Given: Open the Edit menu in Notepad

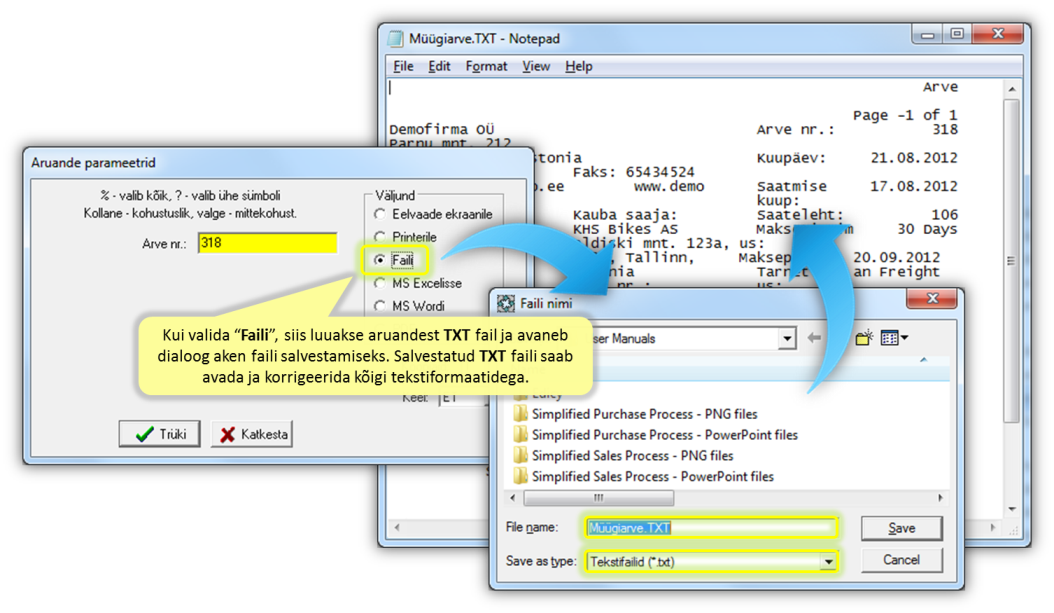Looking at the screenshot, I should point(439,66).
